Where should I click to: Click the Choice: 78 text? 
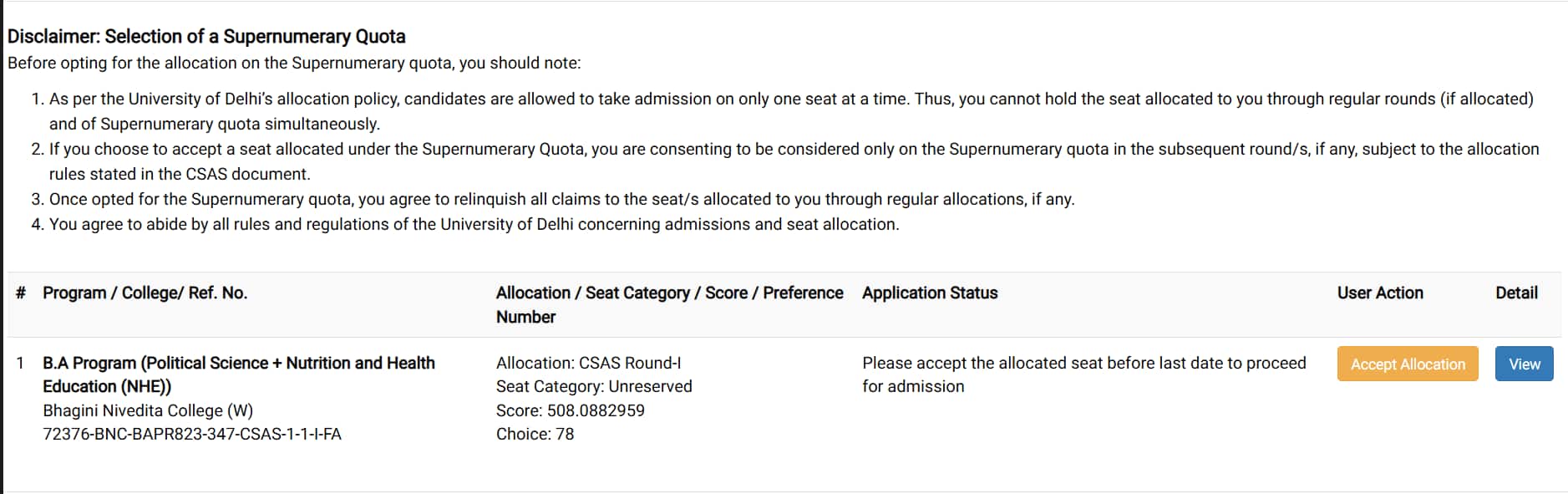coord(535,434)
